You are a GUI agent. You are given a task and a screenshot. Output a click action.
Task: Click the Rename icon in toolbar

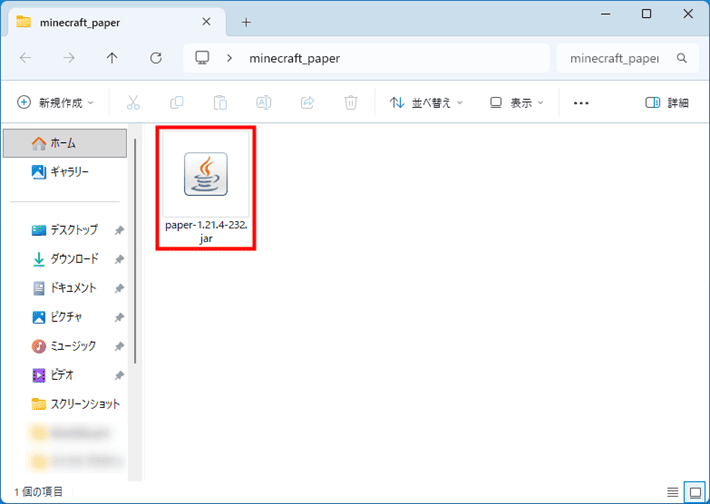[x=264, y=103]
